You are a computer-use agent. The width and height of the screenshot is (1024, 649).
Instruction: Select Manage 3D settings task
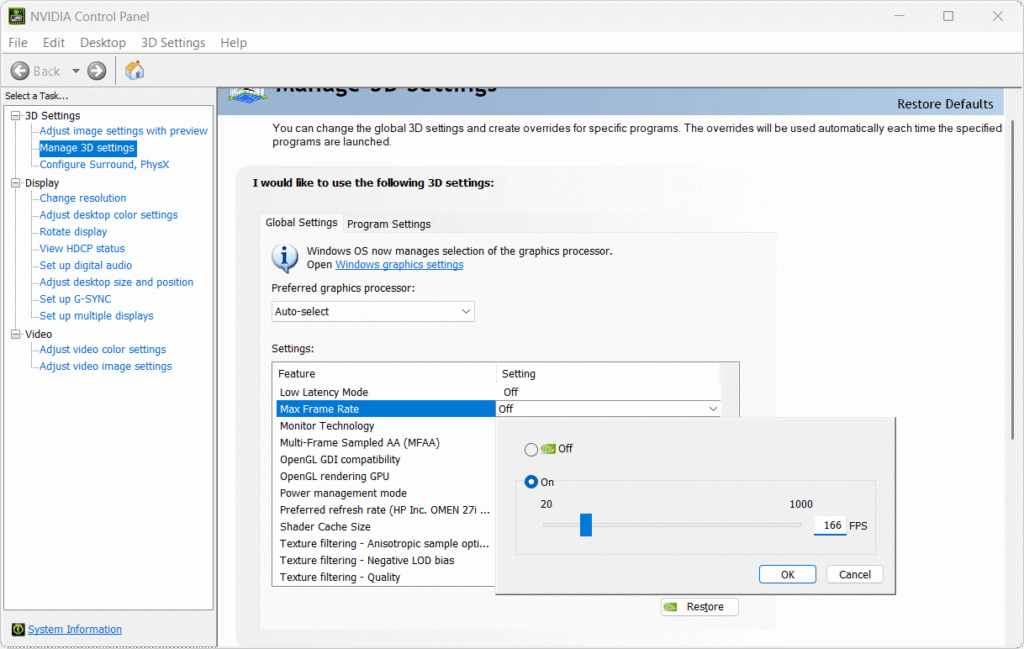[87, 148]
